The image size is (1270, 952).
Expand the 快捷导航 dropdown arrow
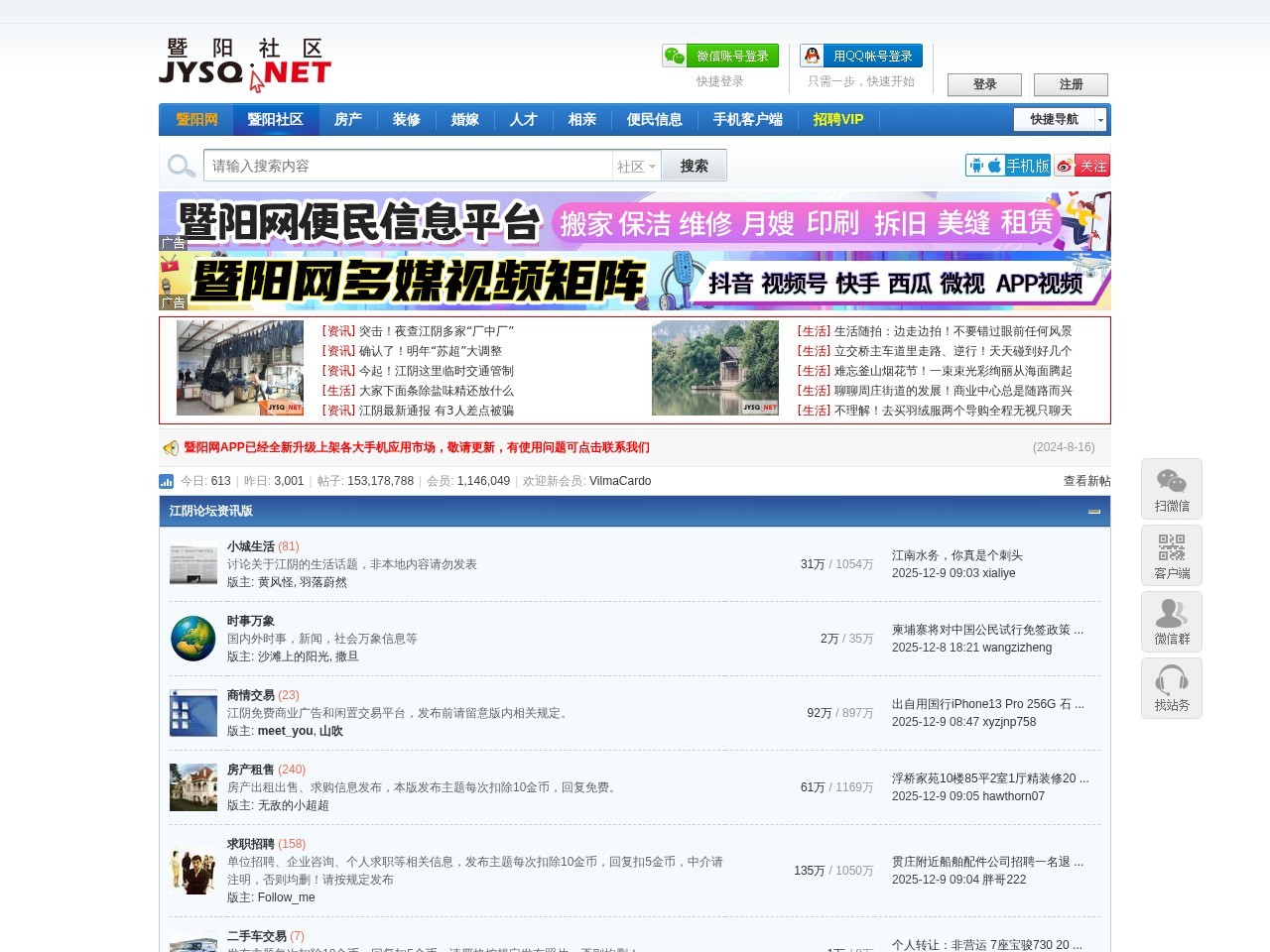(1099, 119)
